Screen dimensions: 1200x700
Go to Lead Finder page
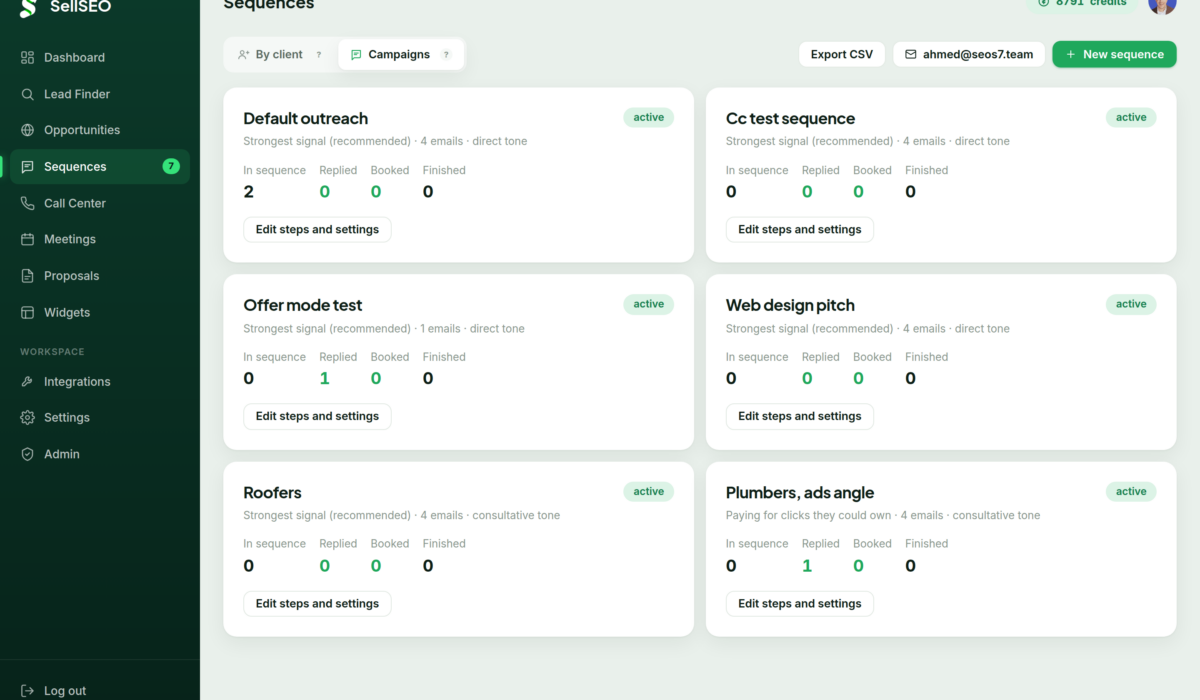tap(100, 94)
